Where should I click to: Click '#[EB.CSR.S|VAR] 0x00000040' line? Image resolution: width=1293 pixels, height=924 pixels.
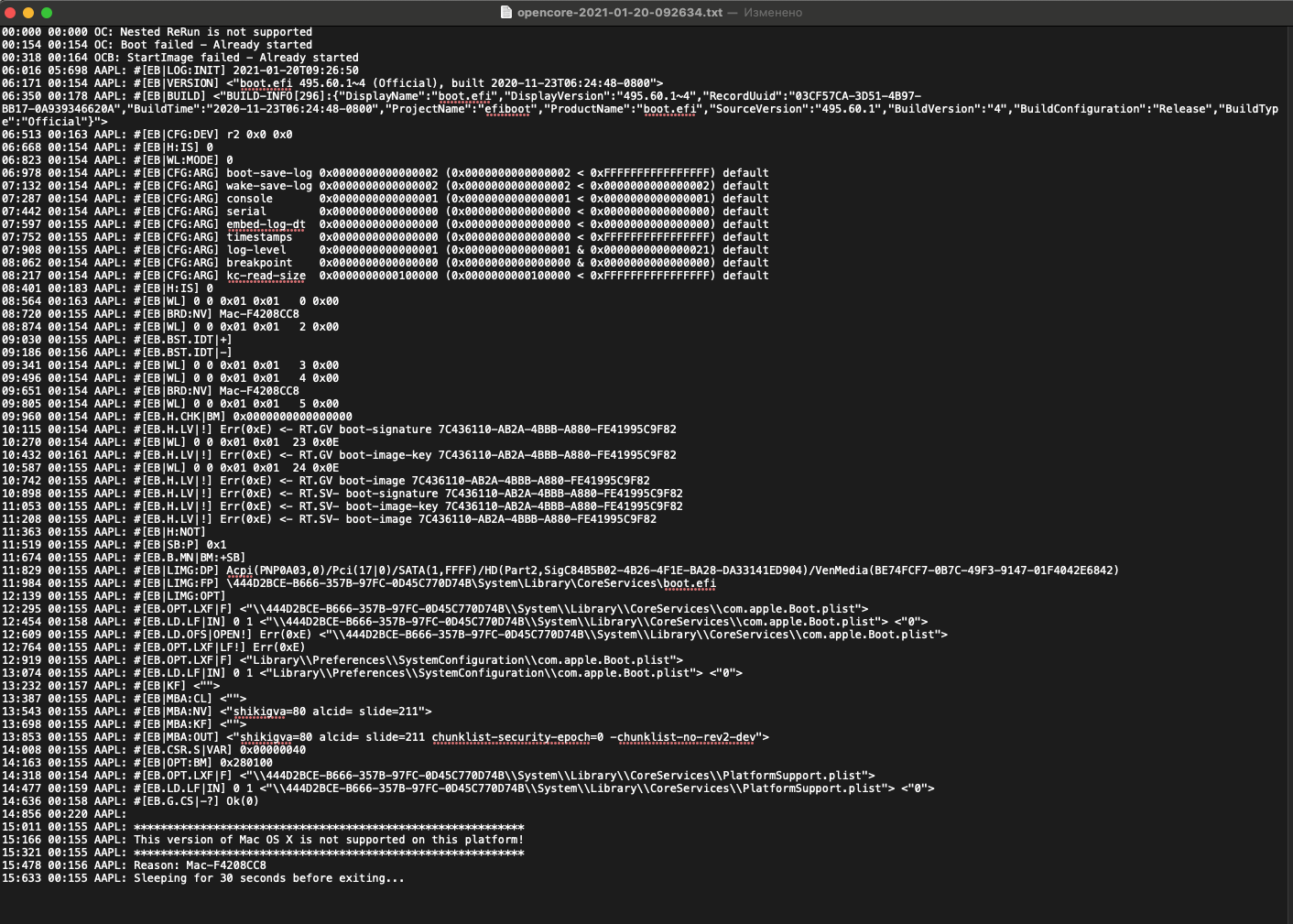coord(154,750)
